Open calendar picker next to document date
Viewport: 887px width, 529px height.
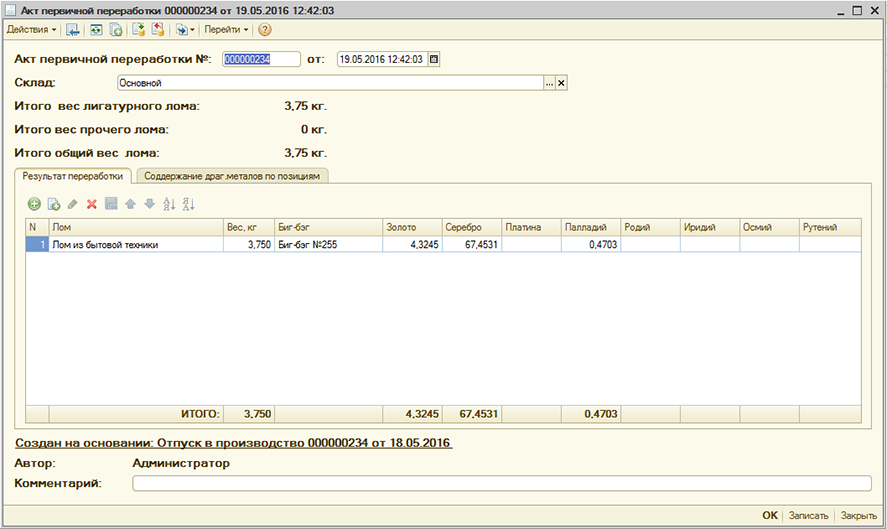click(434, 59)
